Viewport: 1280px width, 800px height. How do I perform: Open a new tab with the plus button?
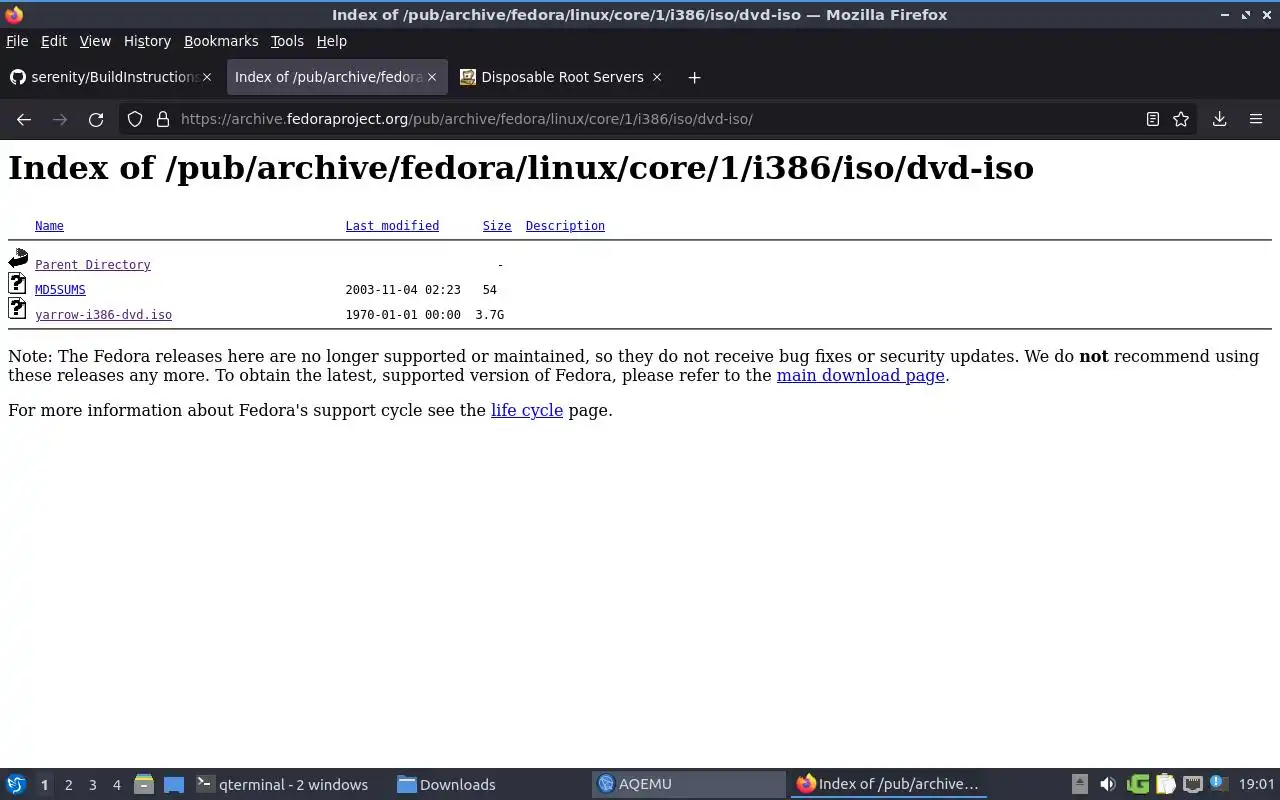coord(694,77)
